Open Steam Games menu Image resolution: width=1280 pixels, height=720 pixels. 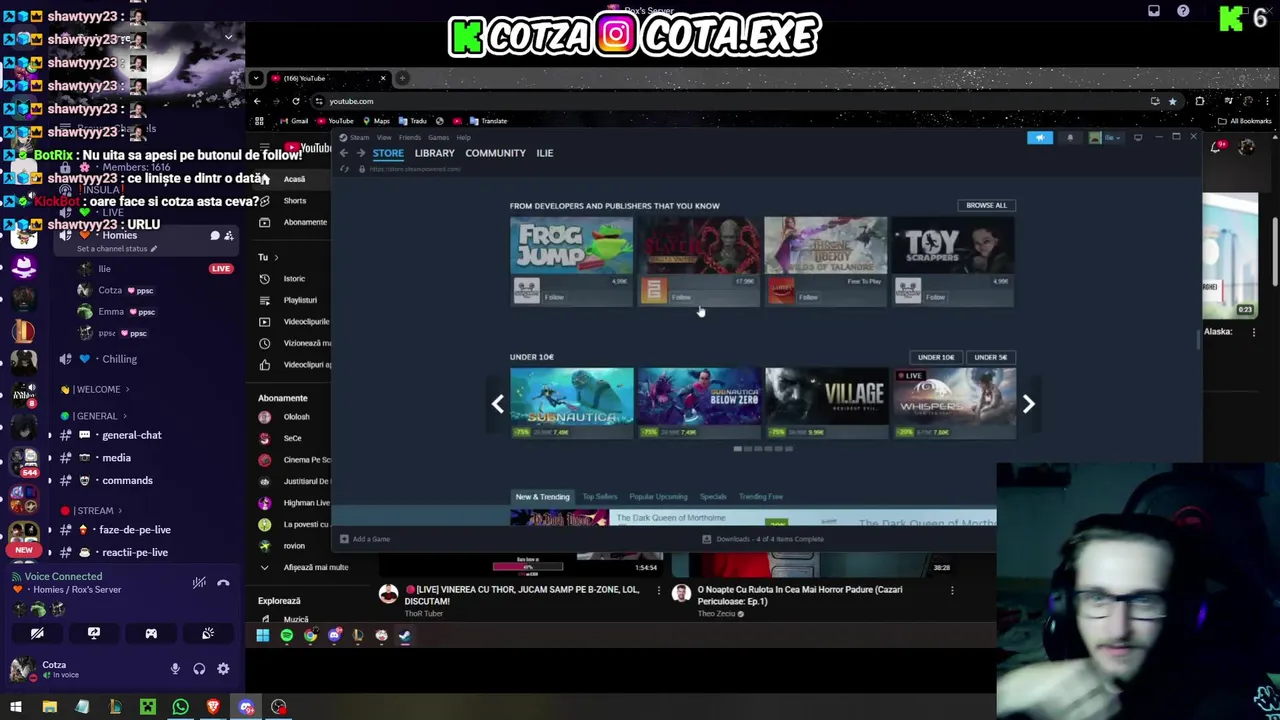click(436, 138)
